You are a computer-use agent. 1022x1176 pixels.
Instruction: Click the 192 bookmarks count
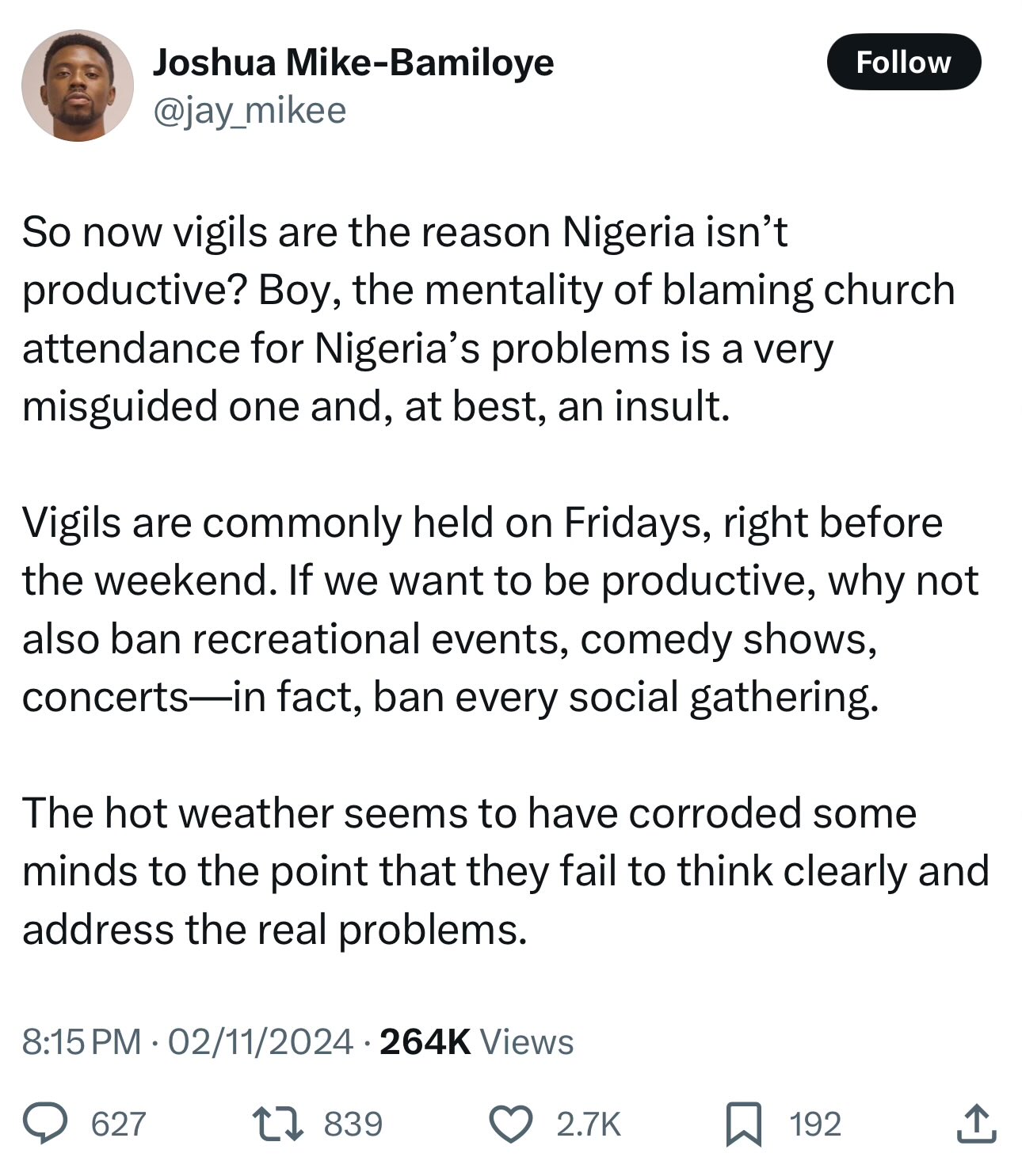click(814, 1125)
